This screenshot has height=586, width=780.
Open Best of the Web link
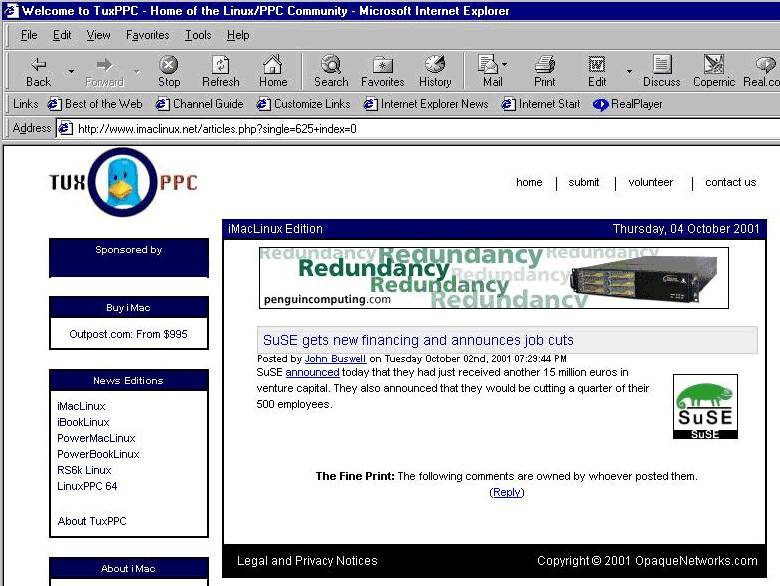point(95,104)
